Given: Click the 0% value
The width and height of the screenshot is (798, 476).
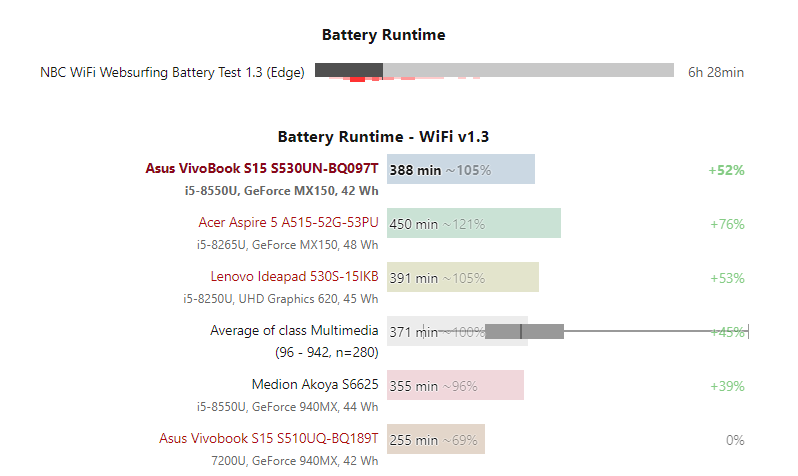Looking at the screenshot, I should pyautogui.click(x=735, y=440).
